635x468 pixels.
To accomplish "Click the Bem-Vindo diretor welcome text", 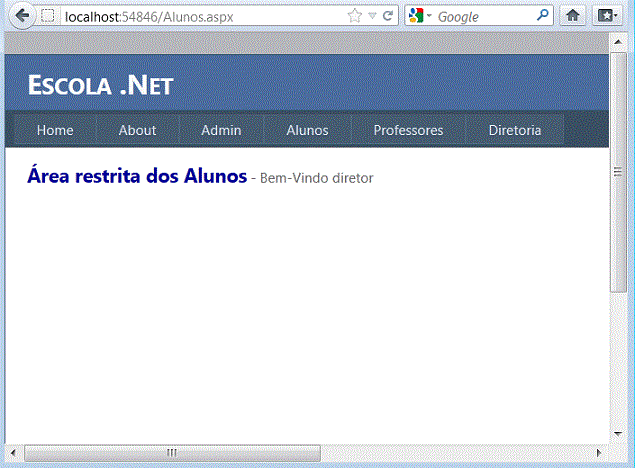I will point(316,178).
